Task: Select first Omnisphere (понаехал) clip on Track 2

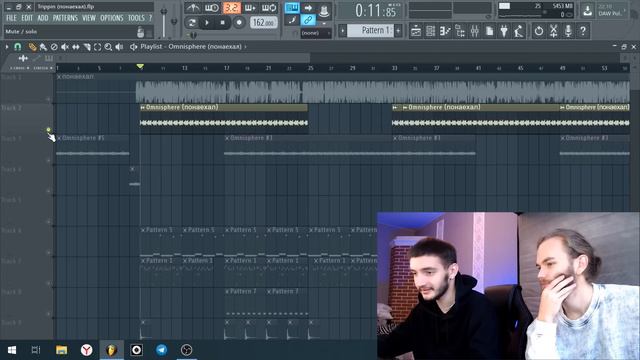Action: (224, 119)
